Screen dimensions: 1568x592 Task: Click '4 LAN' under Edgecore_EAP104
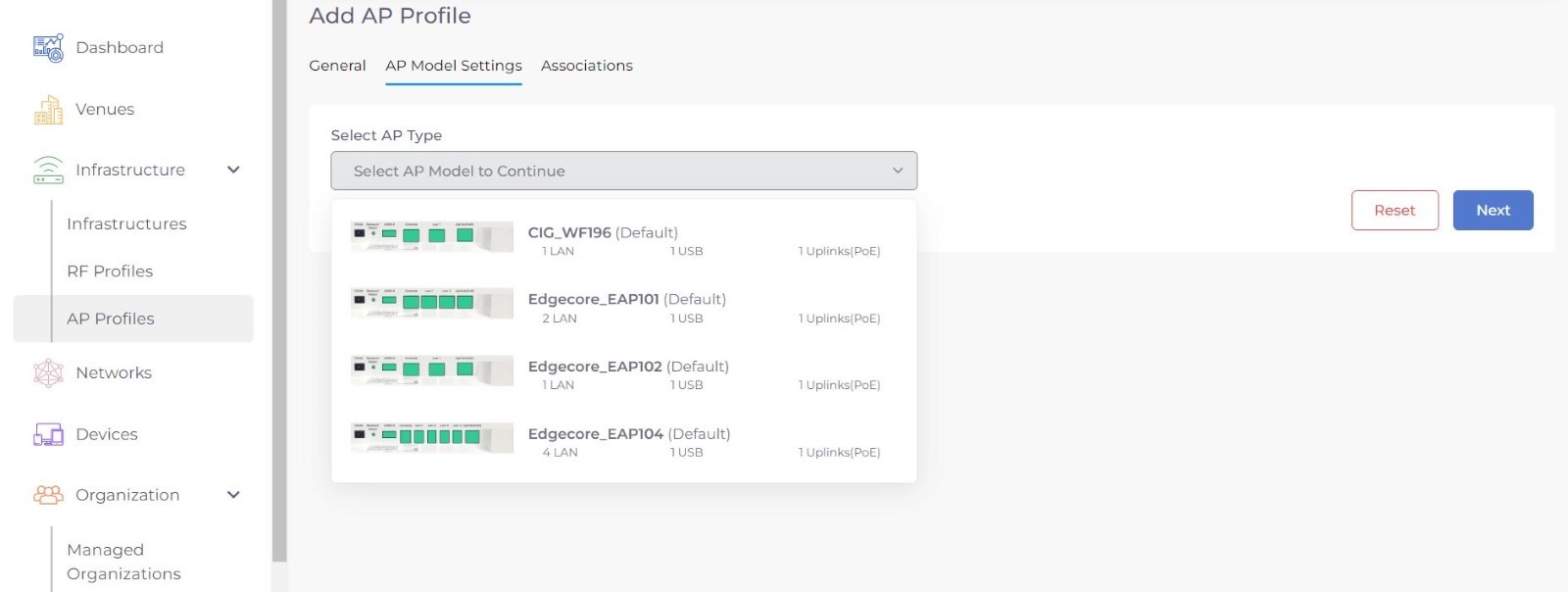pyautogui.click(x=561, y=453)
